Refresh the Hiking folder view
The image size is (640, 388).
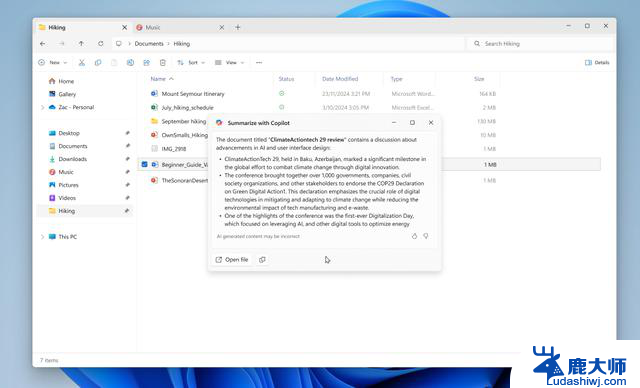(x=100, y=44)
